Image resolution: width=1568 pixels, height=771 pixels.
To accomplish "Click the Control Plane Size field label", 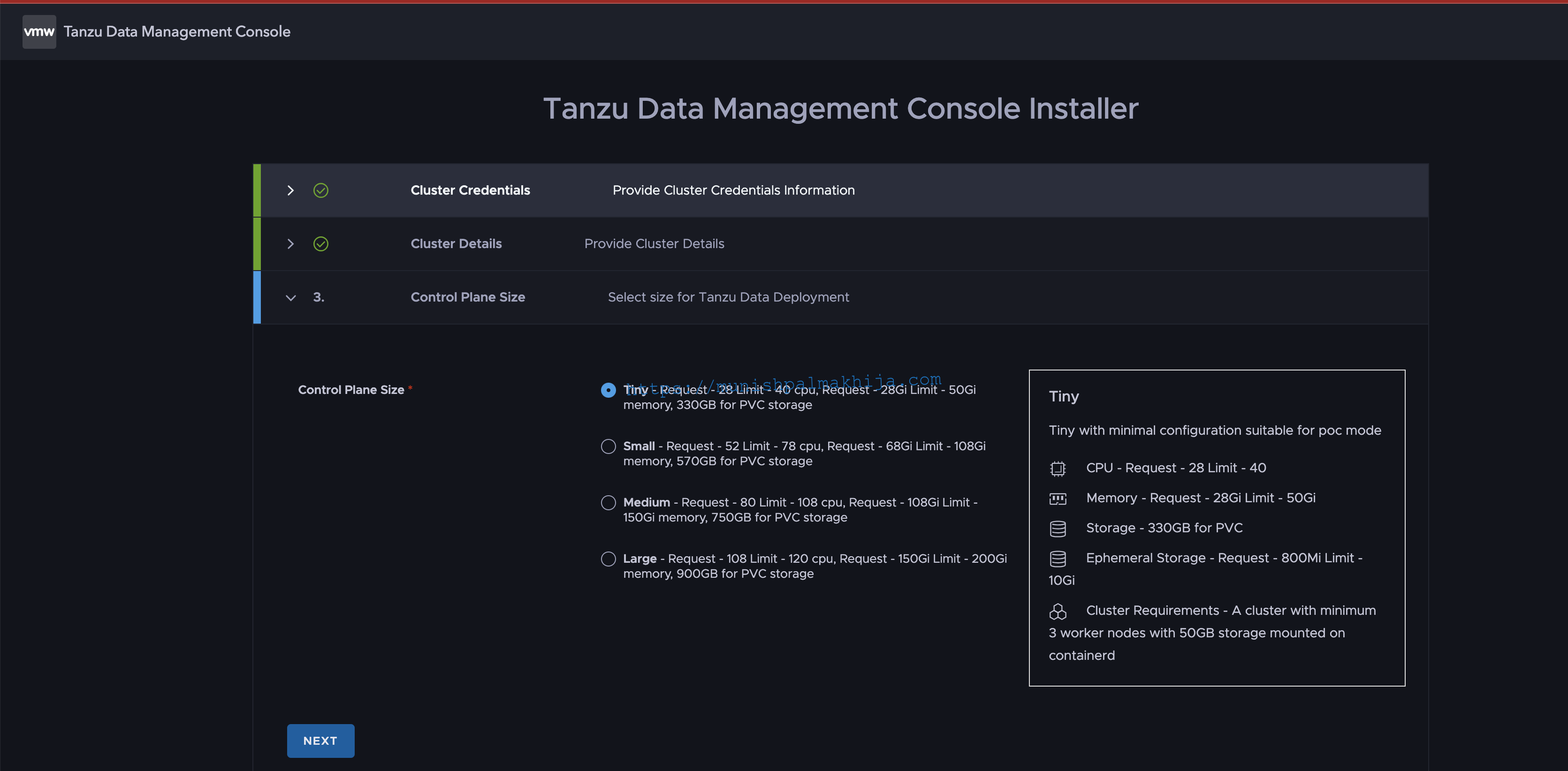I will coord(351,390).
